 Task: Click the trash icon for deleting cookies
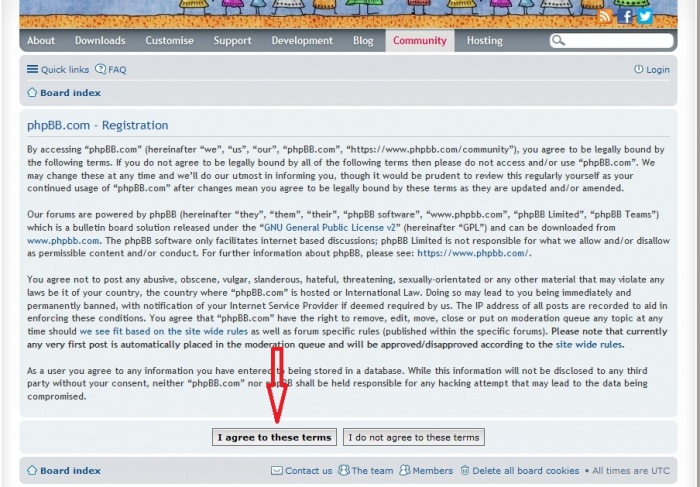coord(465,470)
